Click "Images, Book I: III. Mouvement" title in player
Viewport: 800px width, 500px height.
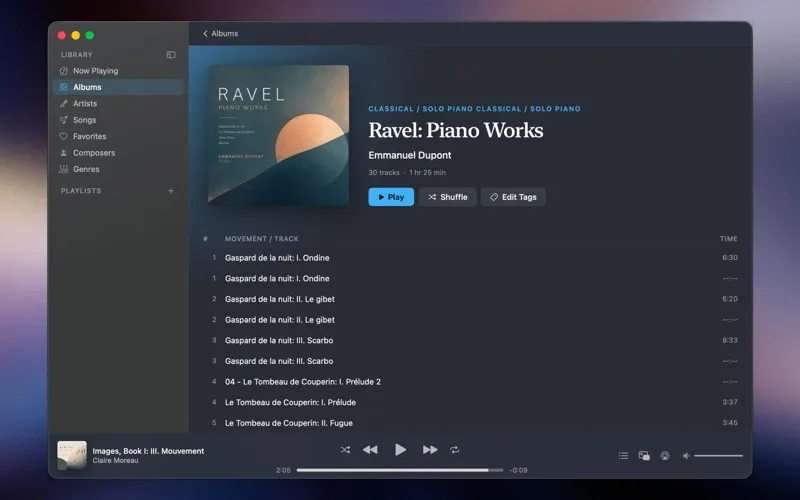pos(148,451)
